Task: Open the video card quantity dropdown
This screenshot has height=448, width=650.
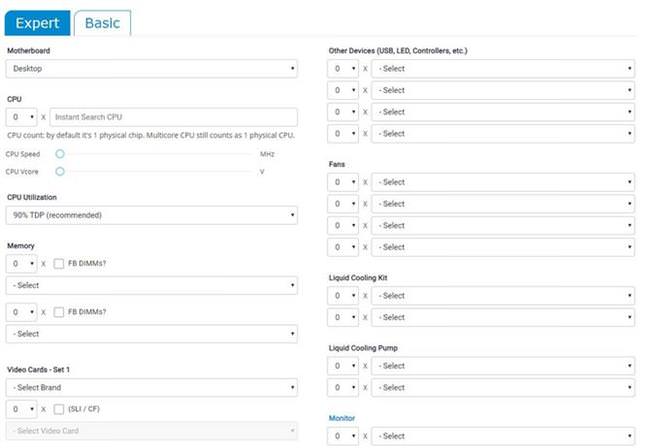Action: click(x=22, y=409)
